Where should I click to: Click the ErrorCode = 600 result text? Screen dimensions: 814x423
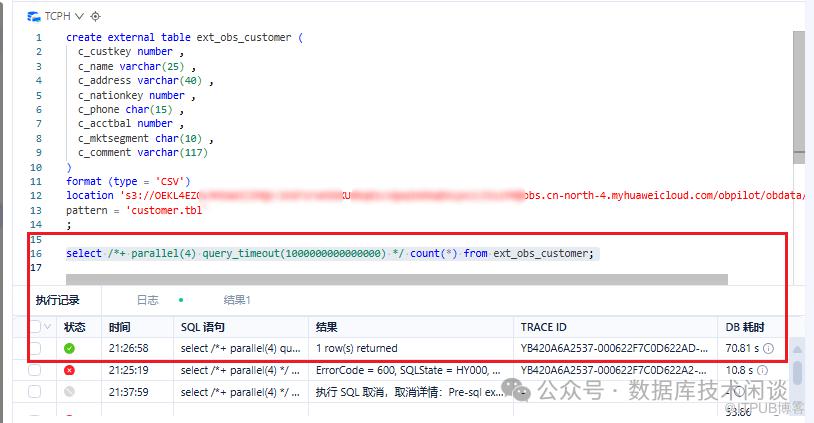(408, 370)
